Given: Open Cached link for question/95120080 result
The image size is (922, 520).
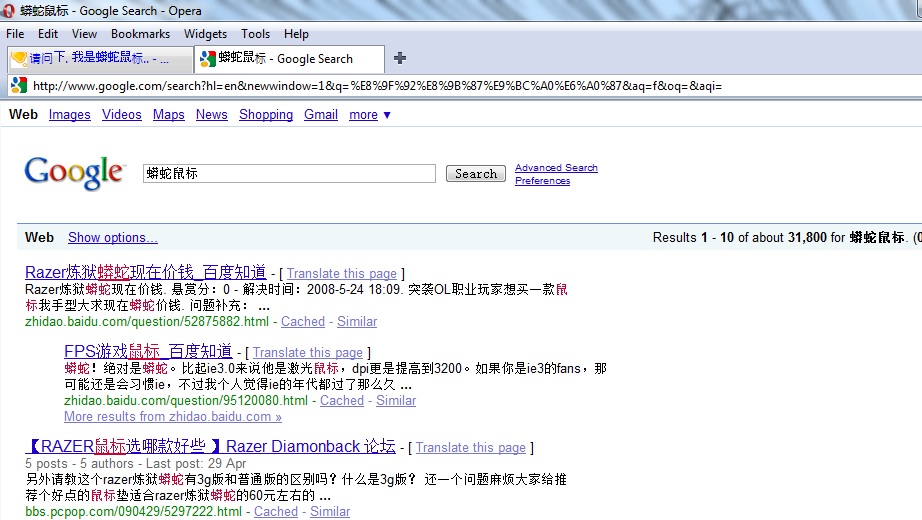Looking at the screenshot, I should click(342, 401).
